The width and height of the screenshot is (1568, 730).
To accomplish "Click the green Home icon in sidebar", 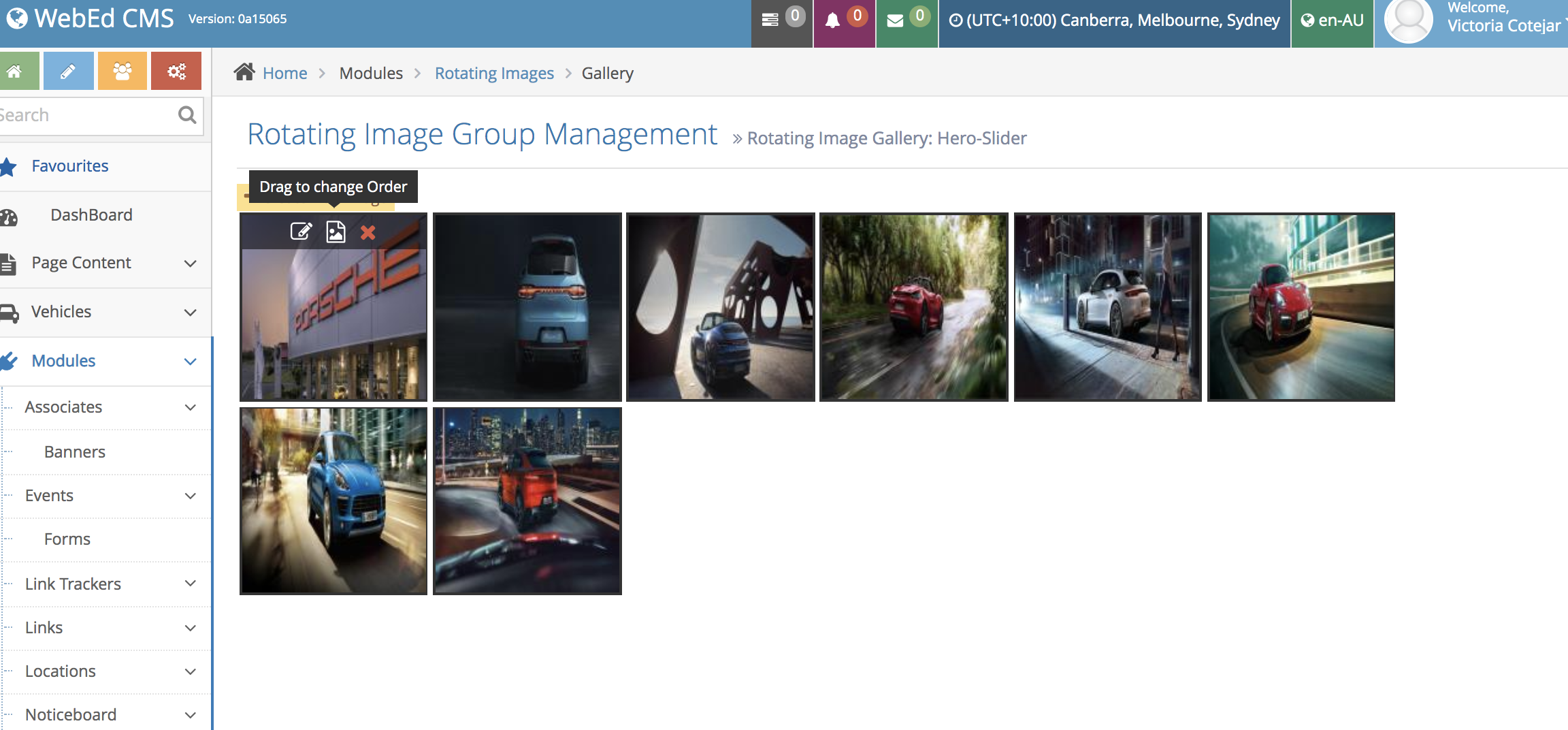I will click(x=19, y=70).
